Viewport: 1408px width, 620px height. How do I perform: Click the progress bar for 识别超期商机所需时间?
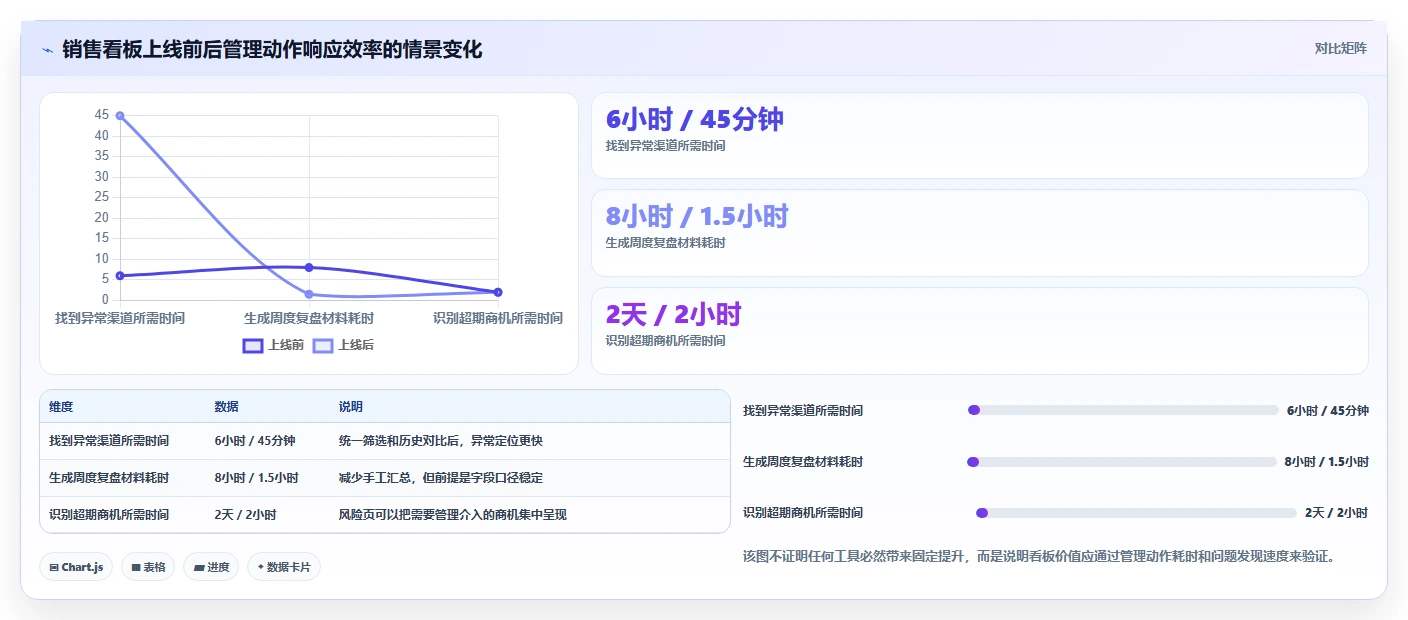1136,512
